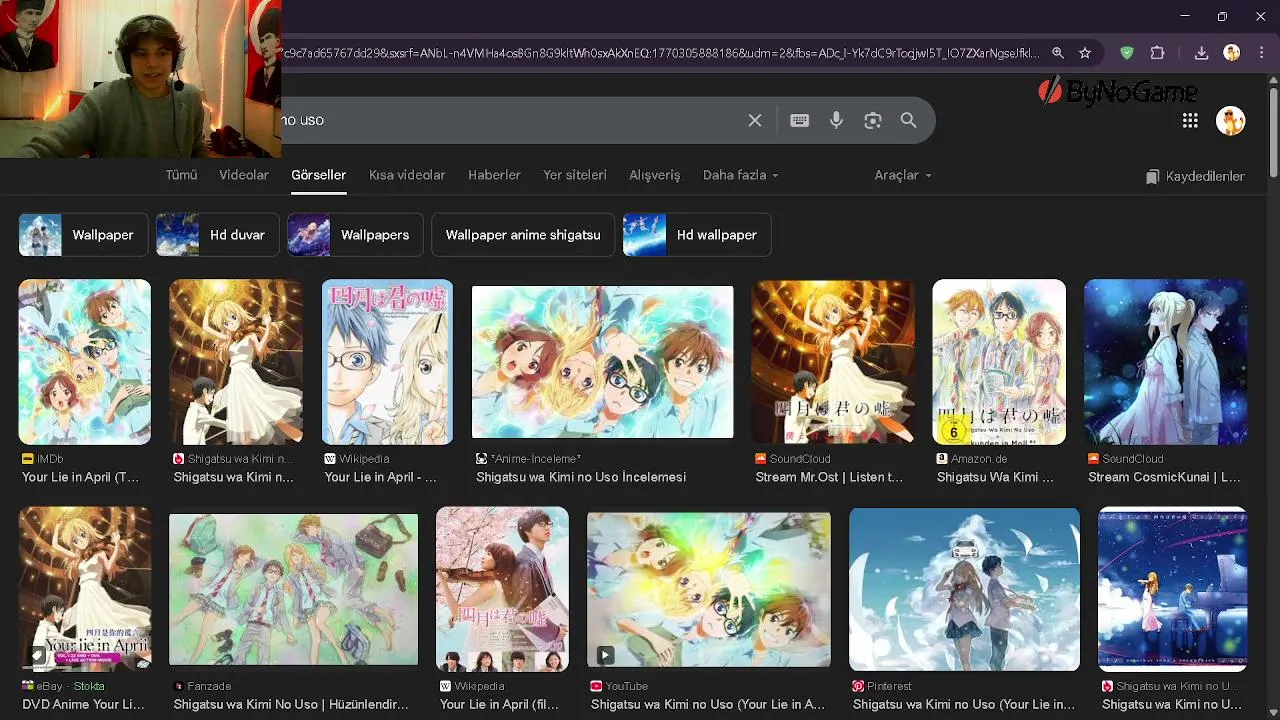Open the Google account avatar on the page
The width and height of the screenshot is (1280, 720).
[x=1231, y=121]
